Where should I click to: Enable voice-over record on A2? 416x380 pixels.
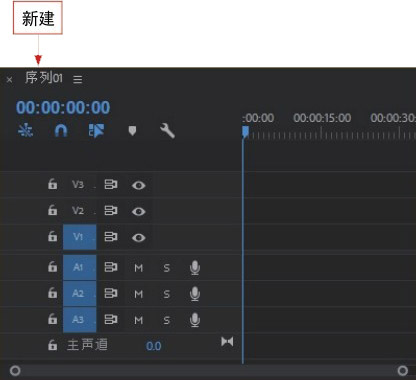coord(195,294)
